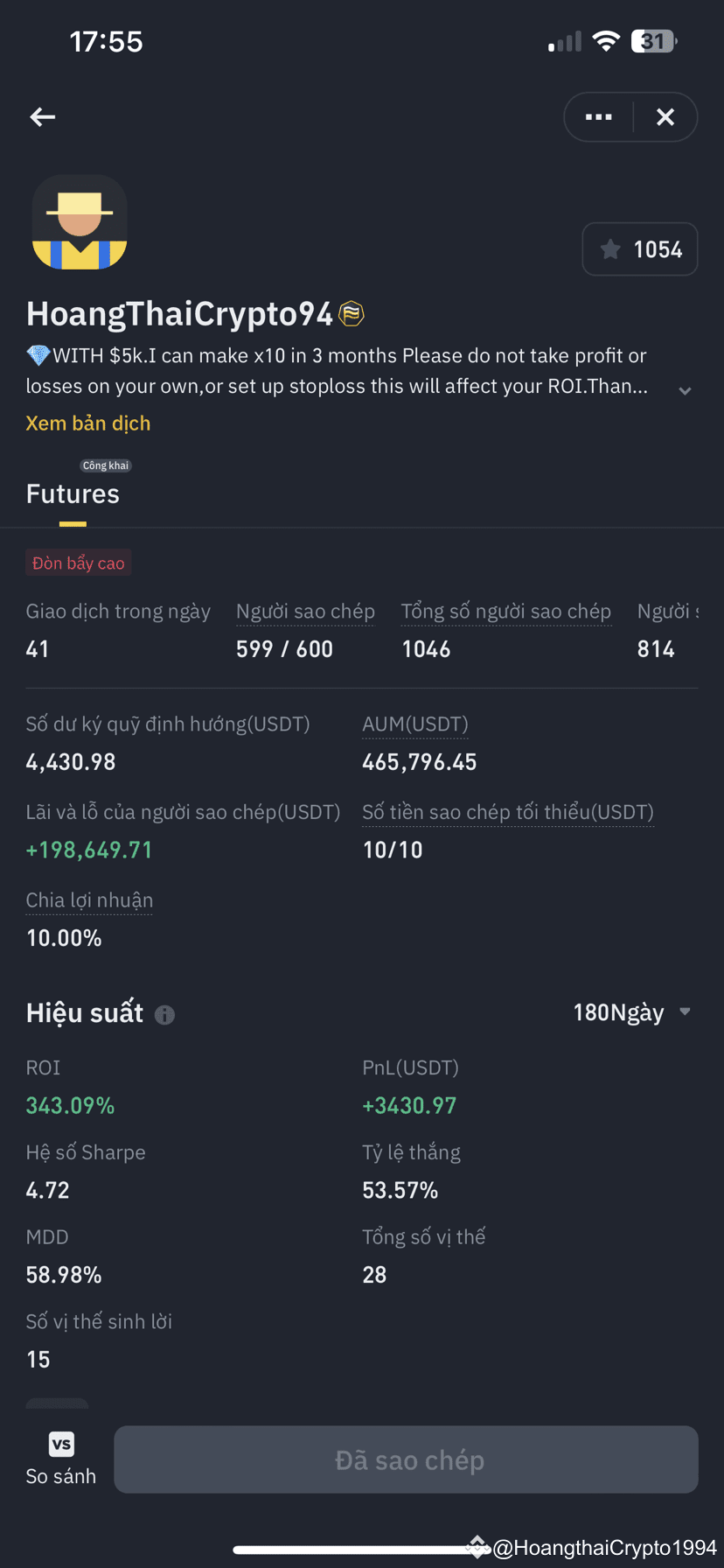Tap the back arrow icon
Image resolution: width=724 pixels, height=1568 pixels.
coord(42,116)
